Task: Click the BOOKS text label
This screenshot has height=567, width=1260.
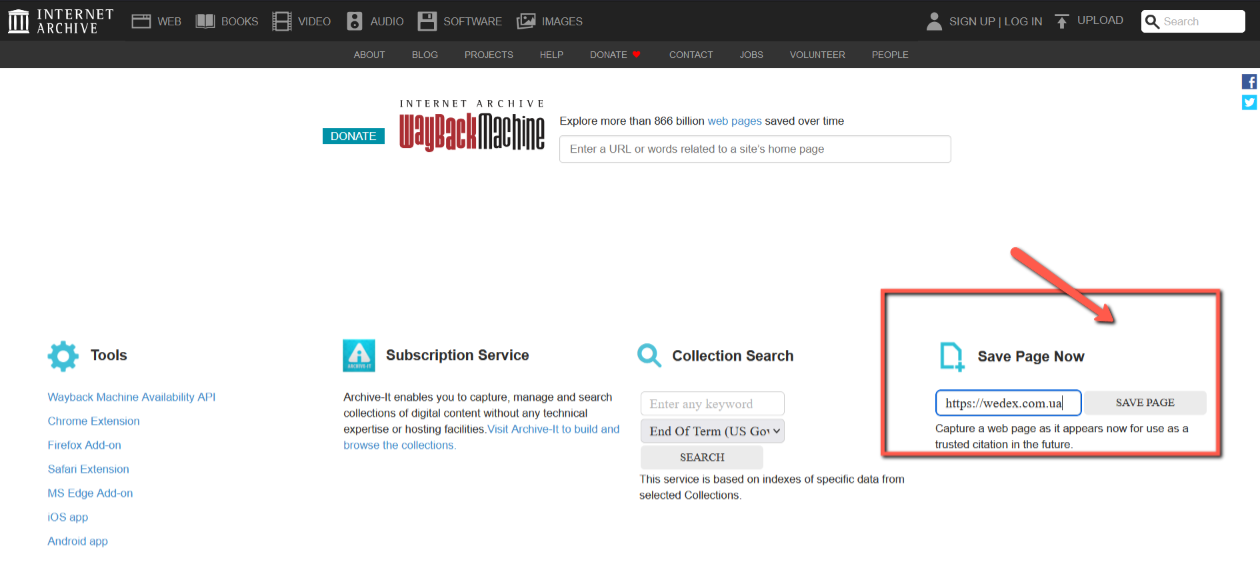Action: 240,21
